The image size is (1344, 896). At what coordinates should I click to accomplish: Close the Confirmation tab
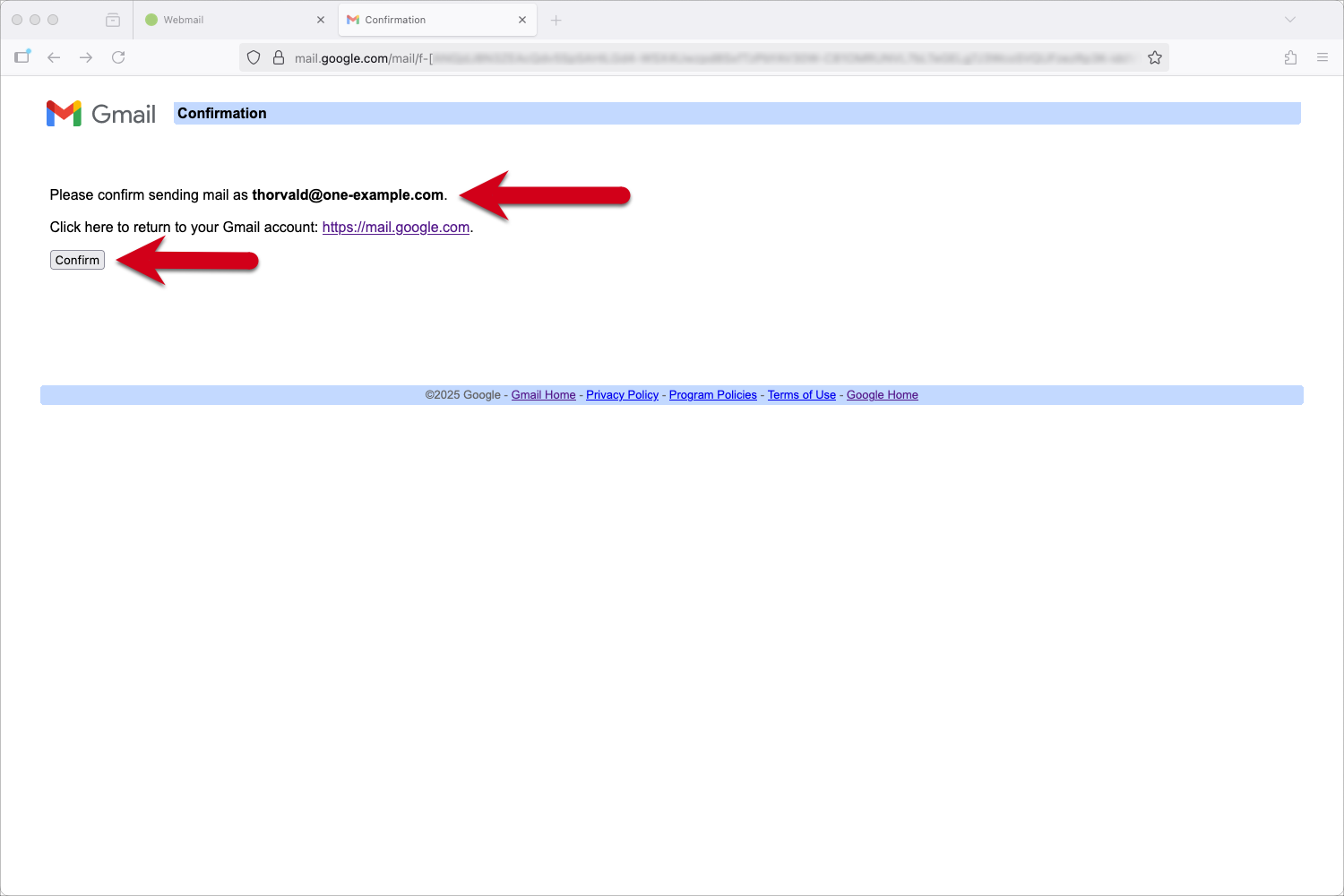[x=522, y=20]
